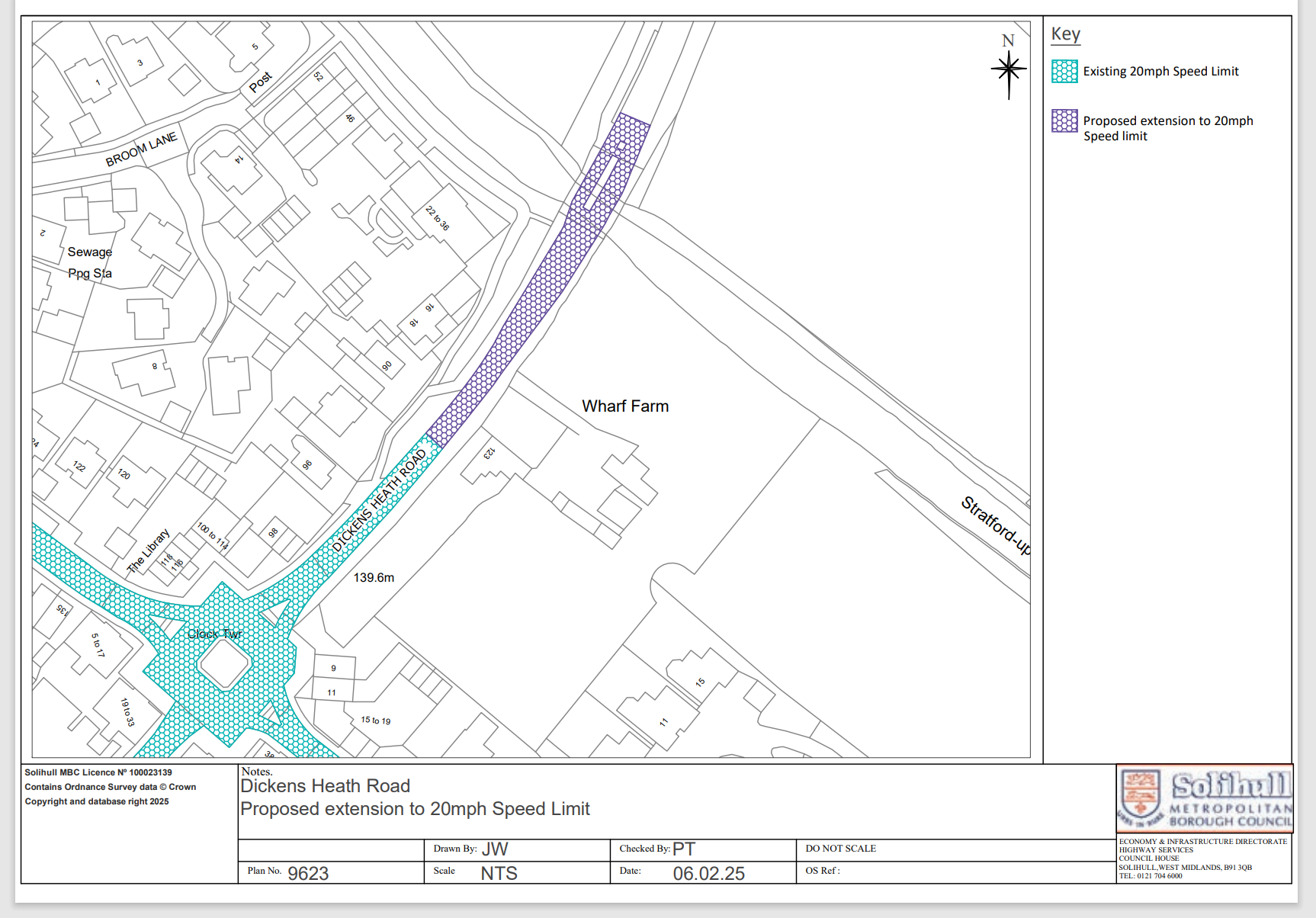This screenshot has height=918, width=1316.
Task: Click the DICKENS HEATH ROAD street label
Action: coord(379,501)
